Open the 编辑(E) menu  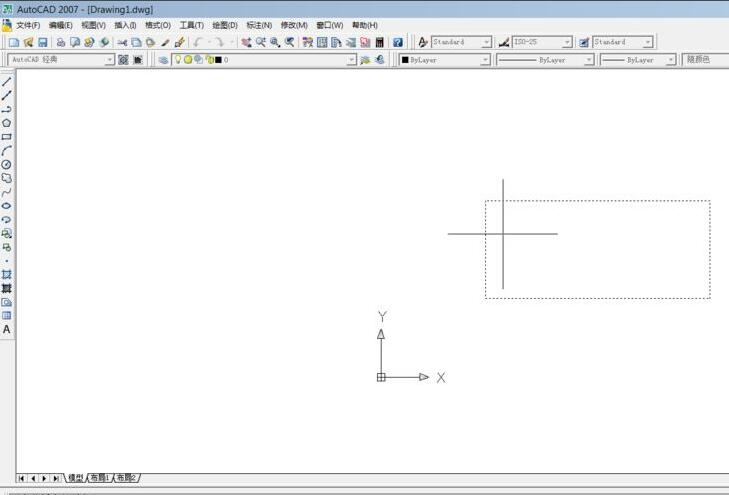tap(61, 25)
